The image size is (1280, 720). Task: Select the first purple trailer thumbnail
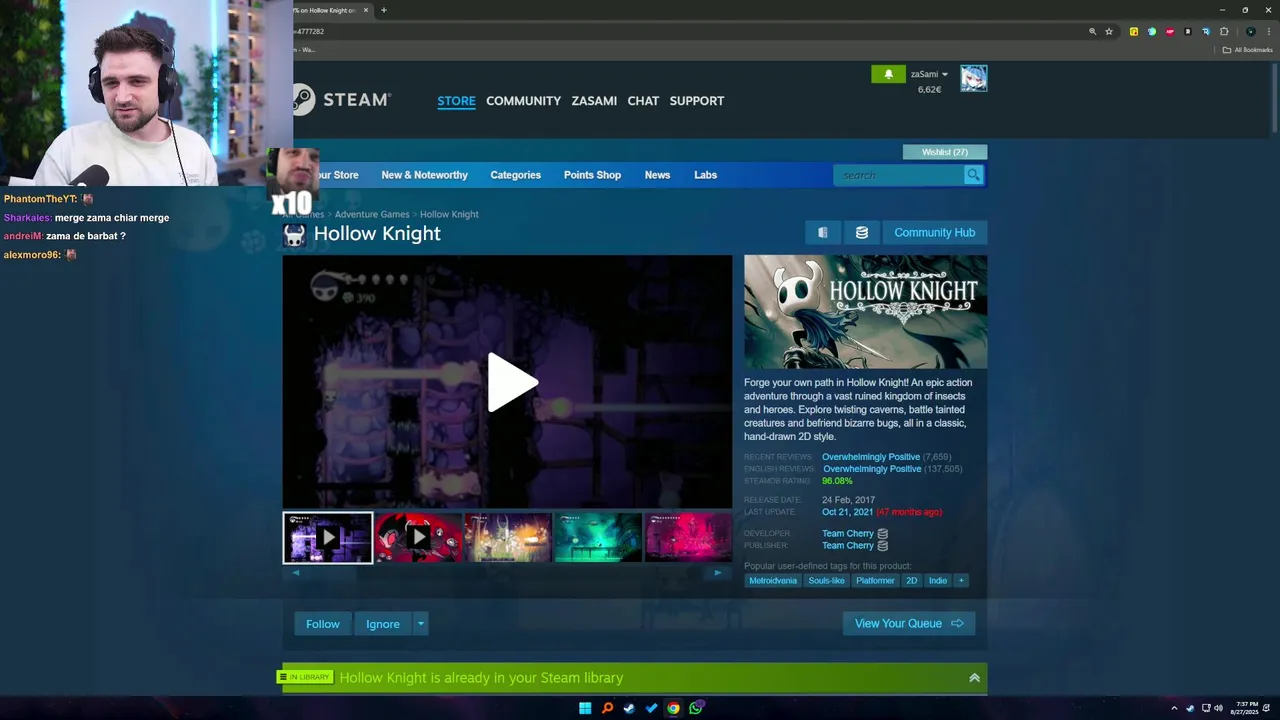tap(327, 538)
